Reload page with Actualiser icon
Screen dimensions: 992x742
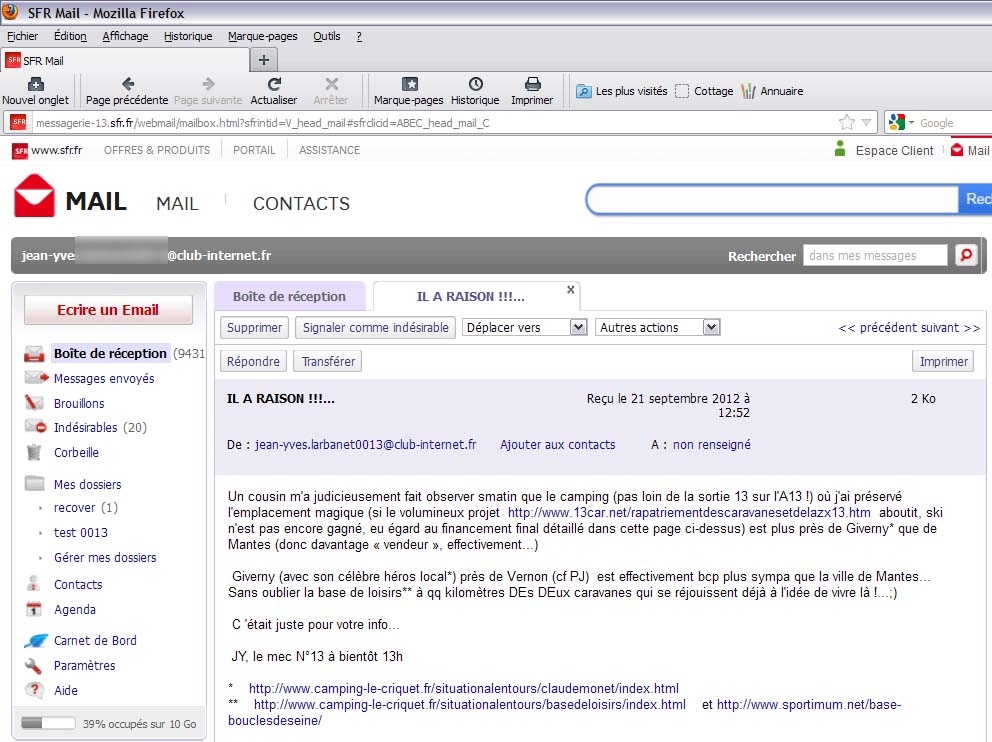coord(274,83)
